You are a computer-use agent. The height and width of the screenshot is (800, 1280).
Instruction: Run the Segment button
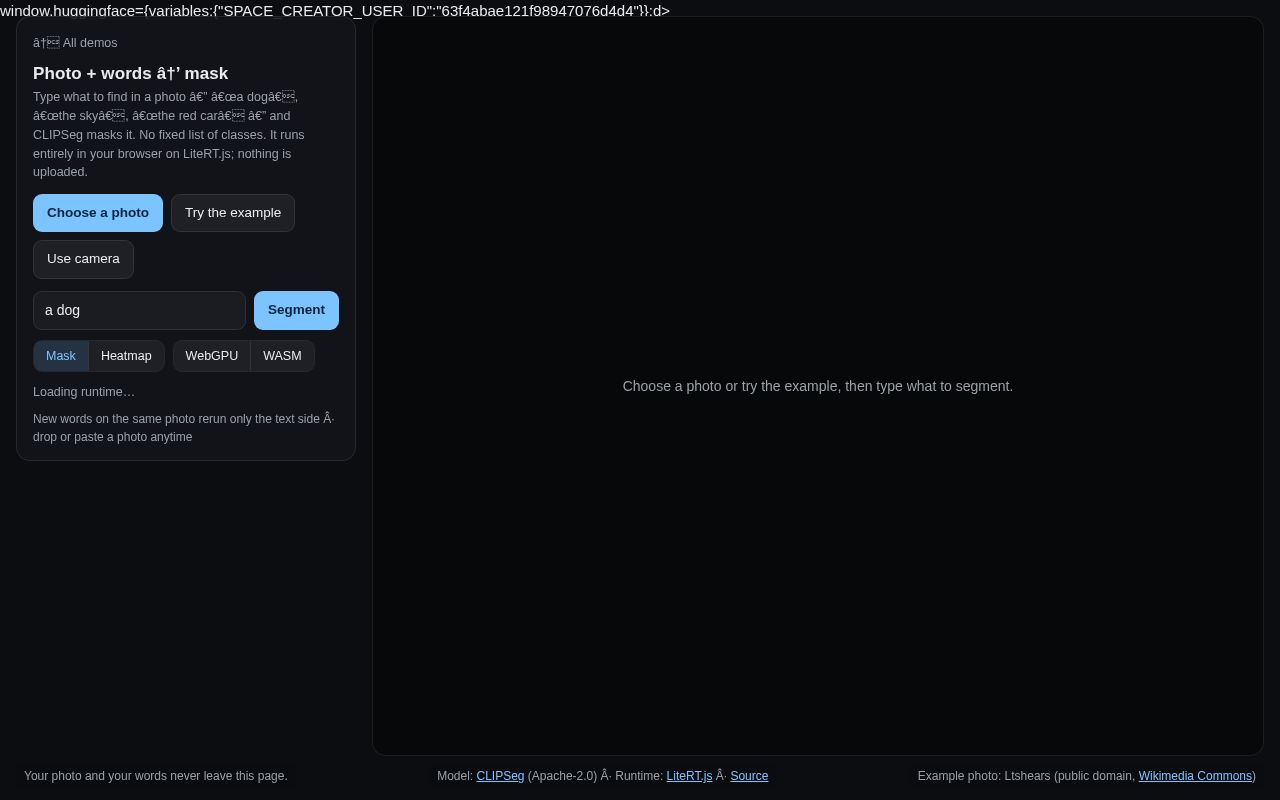click(296, 310)
